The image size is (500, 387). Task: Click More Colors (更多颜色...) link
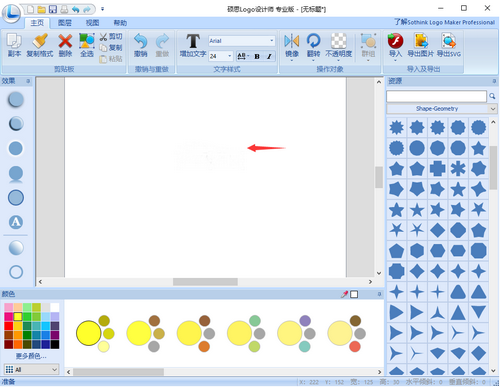31,356
